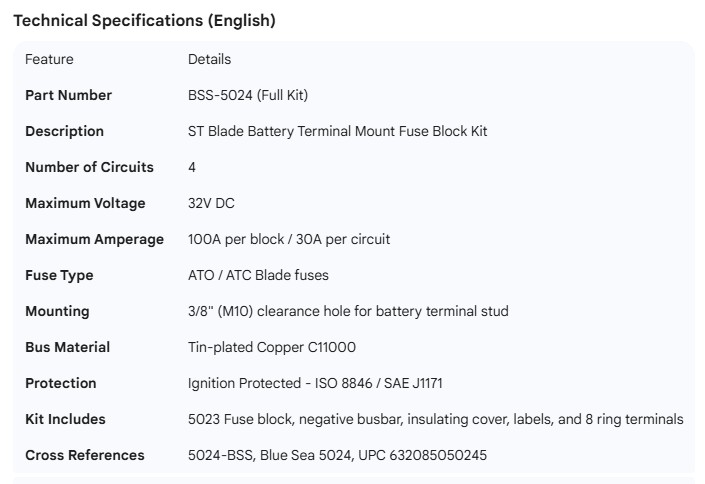The height and width of the screenshot is (484, 705).
Task: Click the BSS-5024 (Full Kit) value
Action: 248,95
